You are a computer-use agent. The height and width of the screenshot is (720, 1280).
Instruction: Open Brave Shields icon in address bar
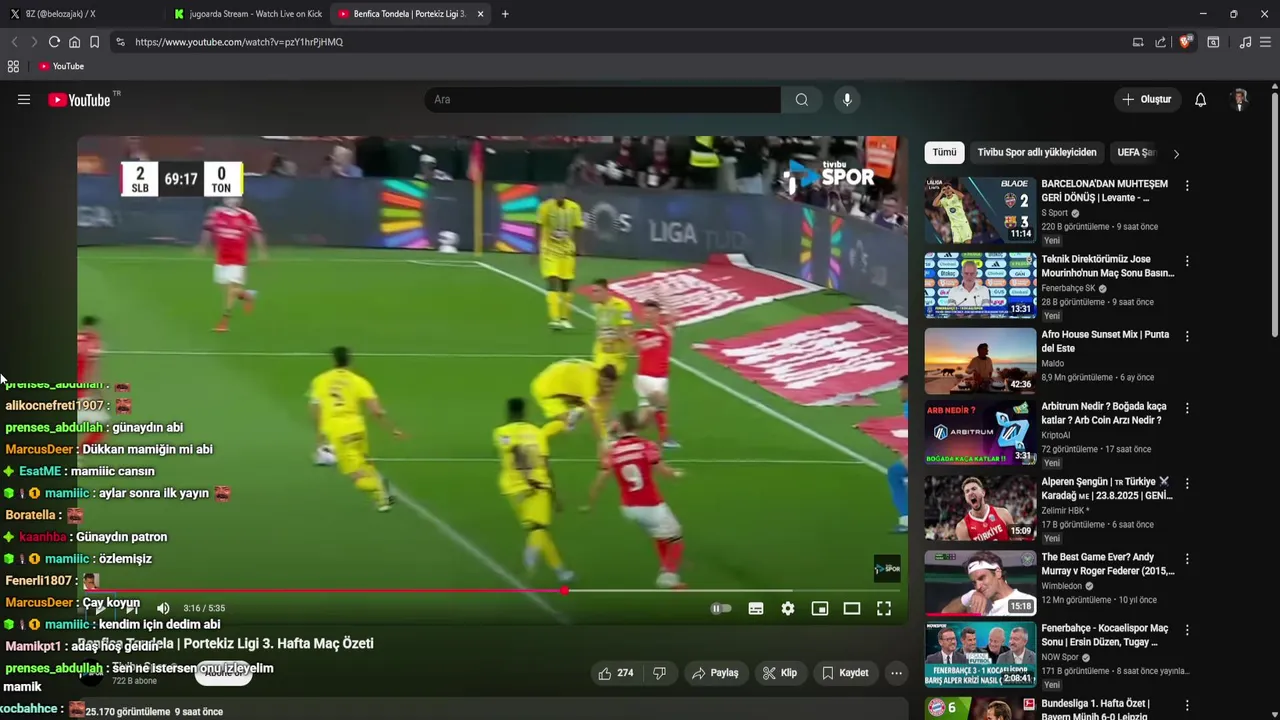click(1185, 42)
